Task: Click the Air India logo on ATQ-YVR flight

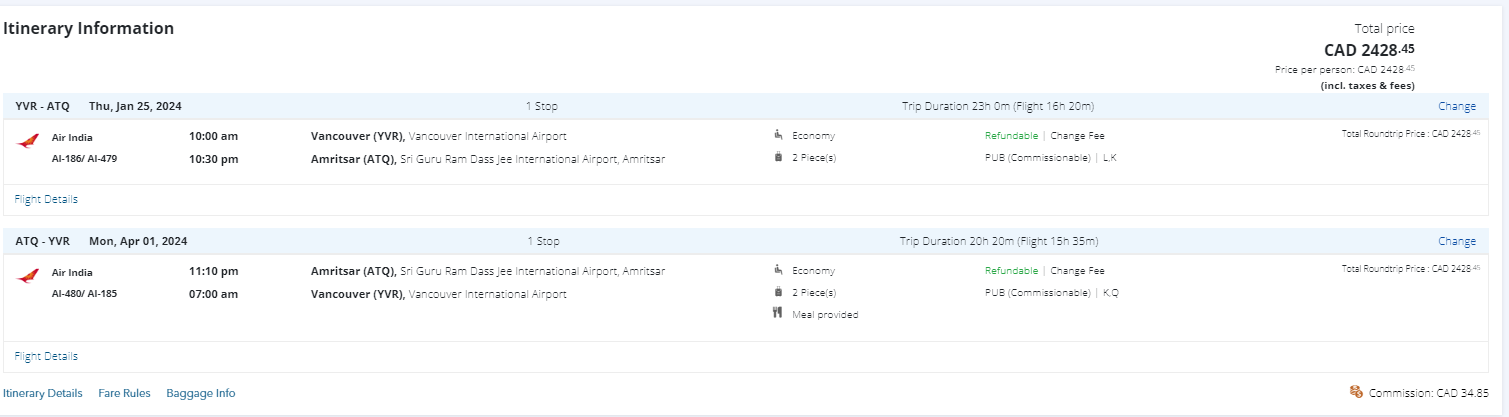Action: [28, 276]
